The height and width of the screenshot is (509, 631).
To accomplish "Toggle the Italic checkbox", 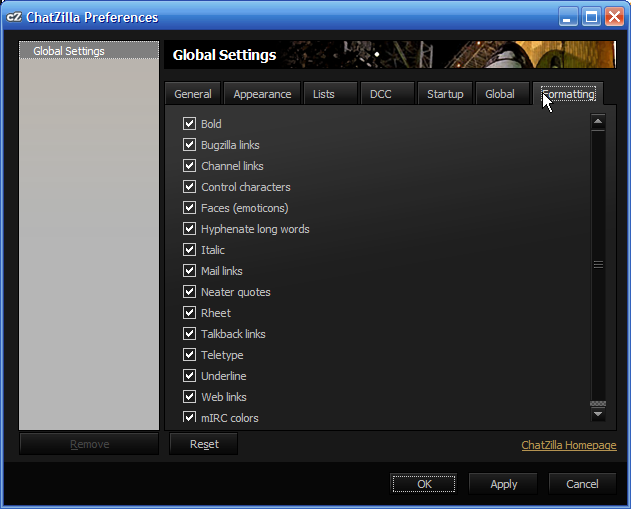I will 190,249.
